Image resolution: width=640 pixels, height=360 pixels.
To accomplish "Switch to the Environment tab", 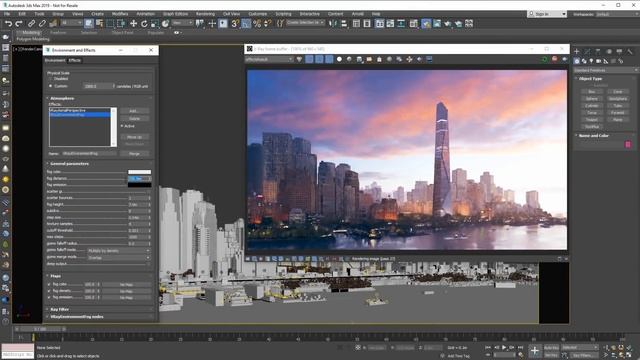I will click(x=55, y=60).
